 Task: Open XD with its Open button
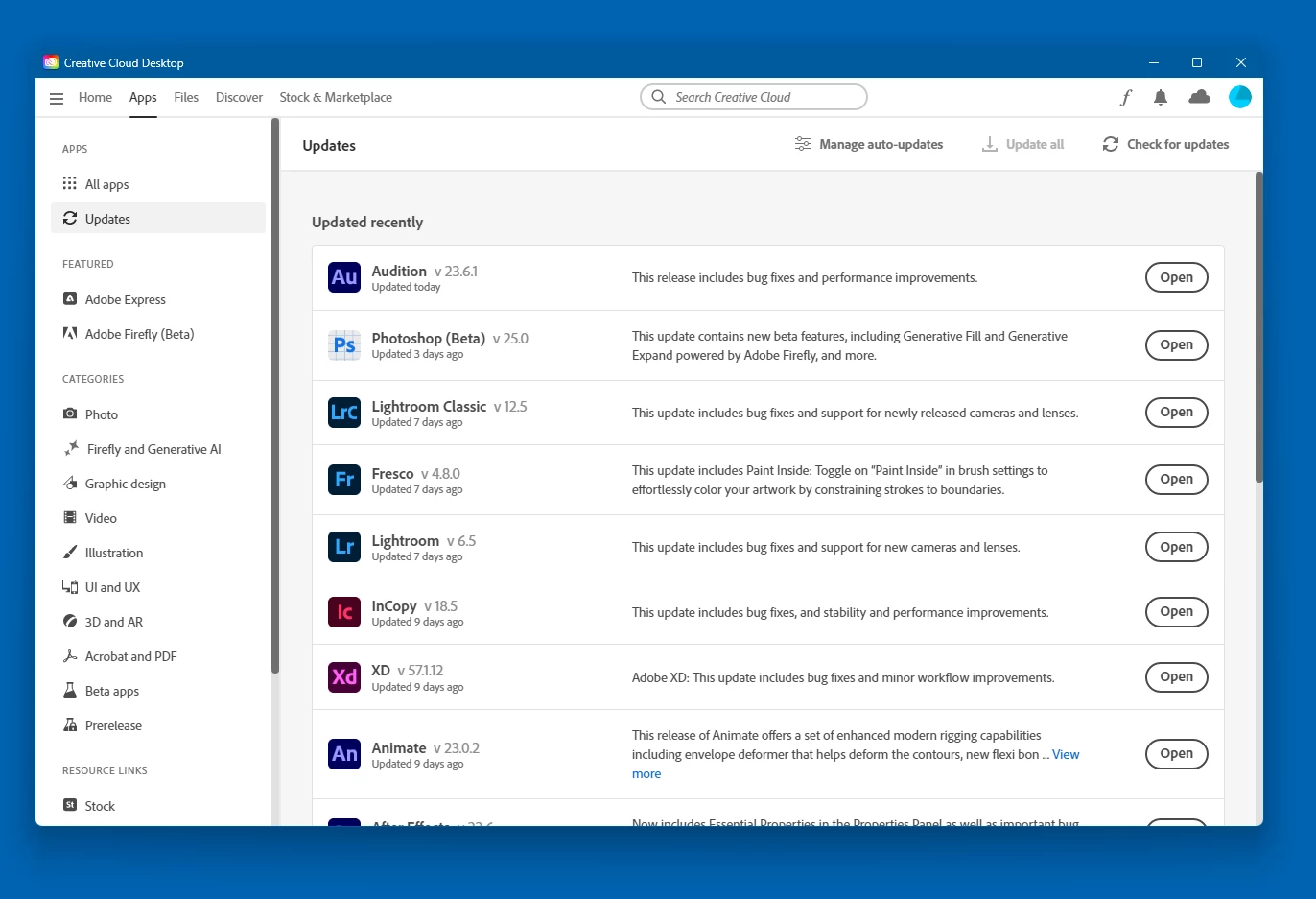[1177, 677]
